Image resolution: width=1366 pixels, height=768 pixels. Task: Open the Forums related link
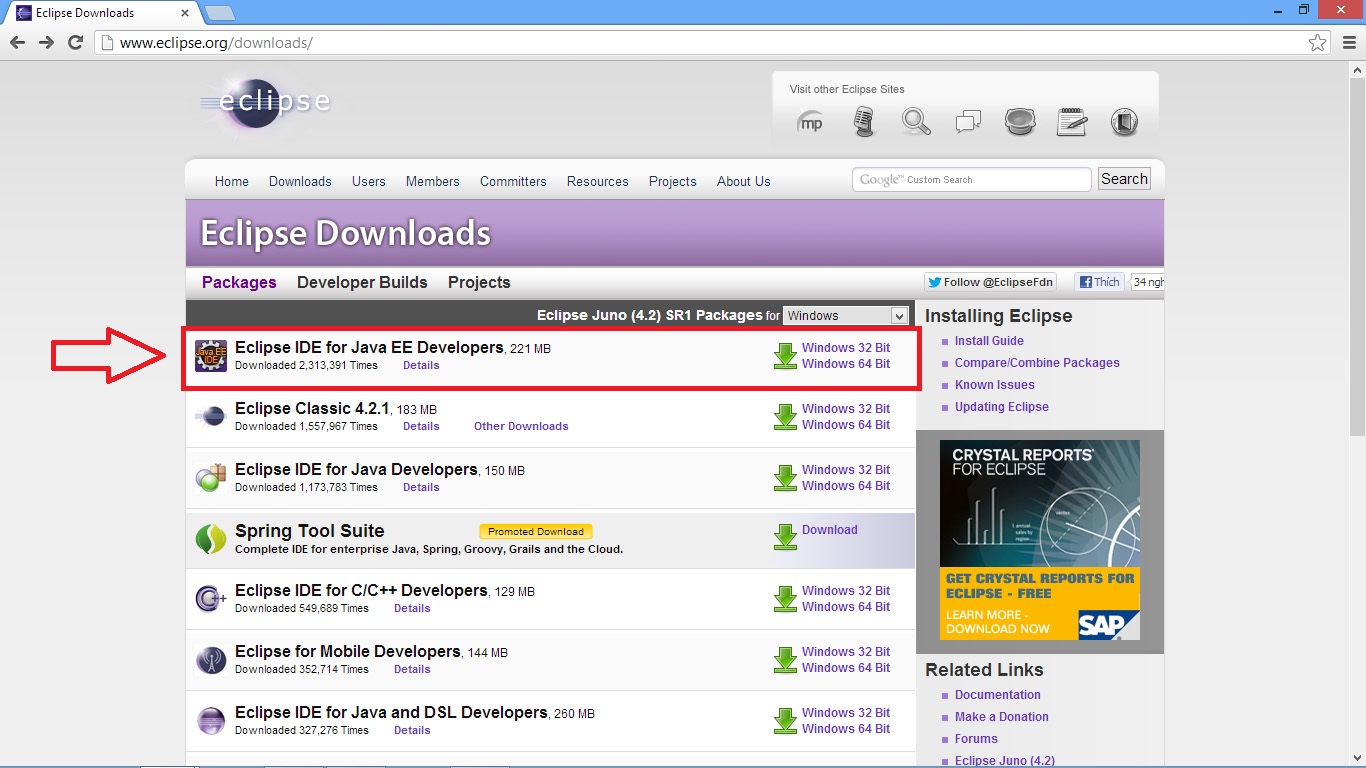[976, 739]
